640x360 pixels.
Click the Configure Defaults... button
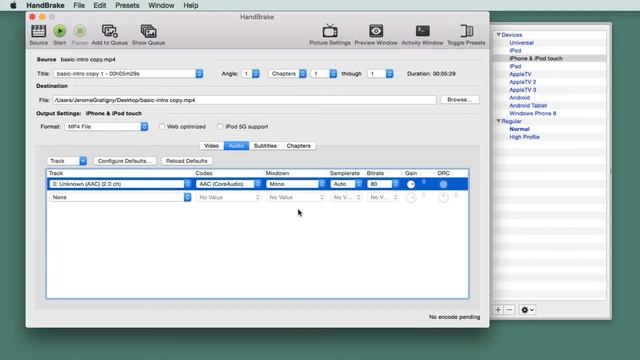pos(124,161)
